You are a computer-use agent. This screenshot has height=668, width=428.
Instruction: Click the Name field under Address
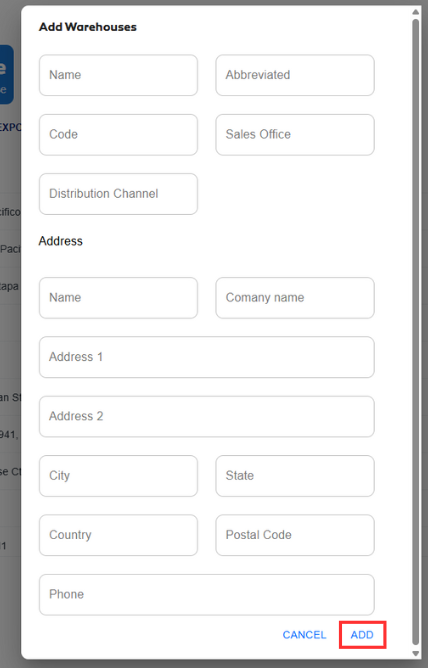(x=118, y=298)
